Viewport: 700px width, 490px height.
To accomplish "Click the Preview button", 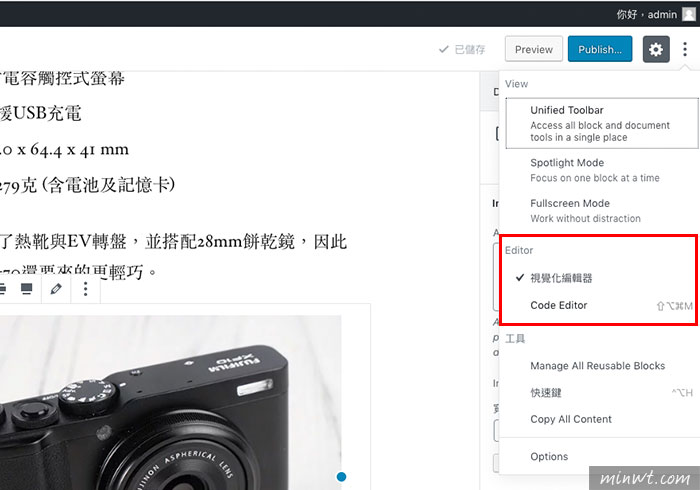I will click(533, 49).
